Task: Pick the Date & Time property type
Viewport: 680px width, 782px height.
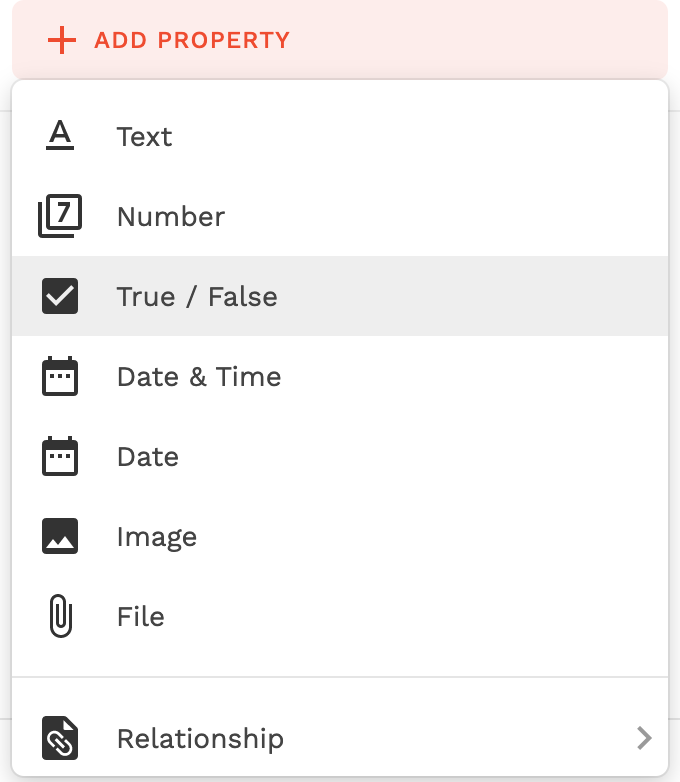Action: tap(340, 376)
